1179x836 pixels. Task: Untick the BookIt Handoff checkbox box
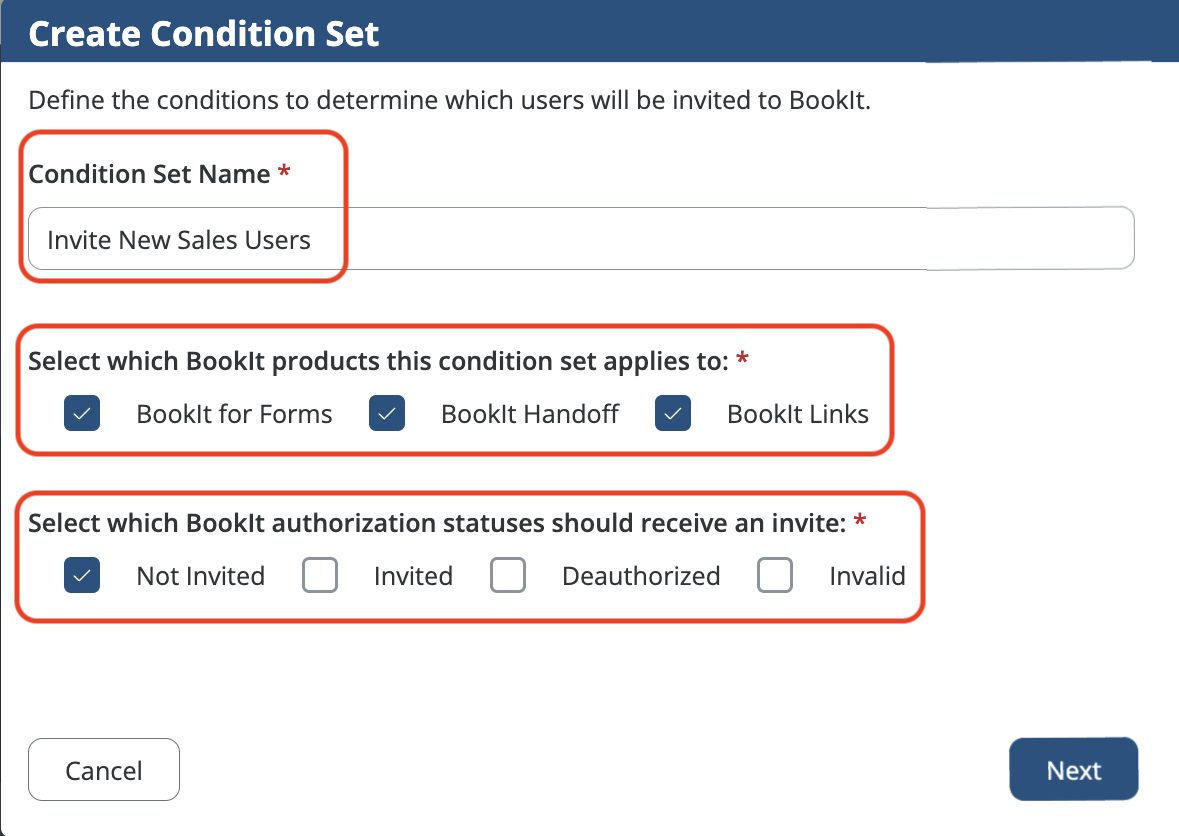click(387, 414)
